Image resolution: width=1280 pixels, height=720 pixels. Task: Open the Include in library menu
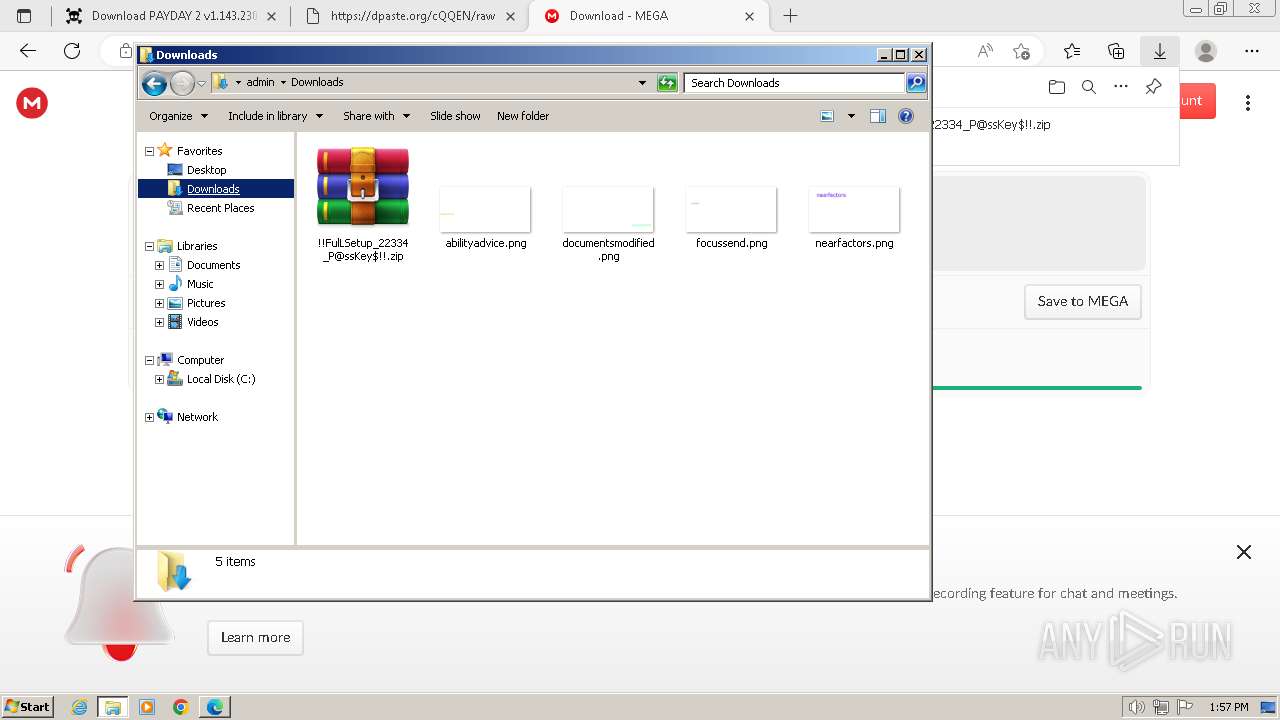tap(275, 116)
